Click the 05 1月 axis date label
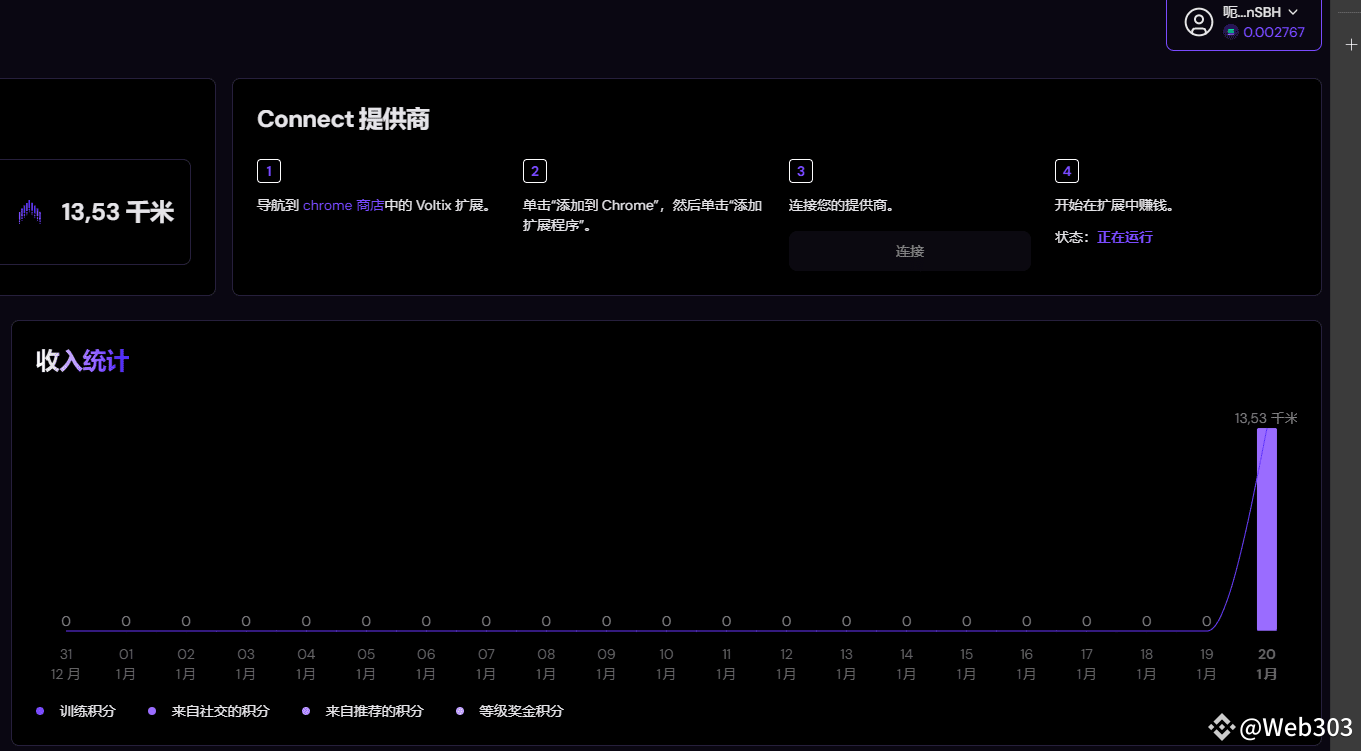This screenshot has width=1361, height=751. point(366,664)
